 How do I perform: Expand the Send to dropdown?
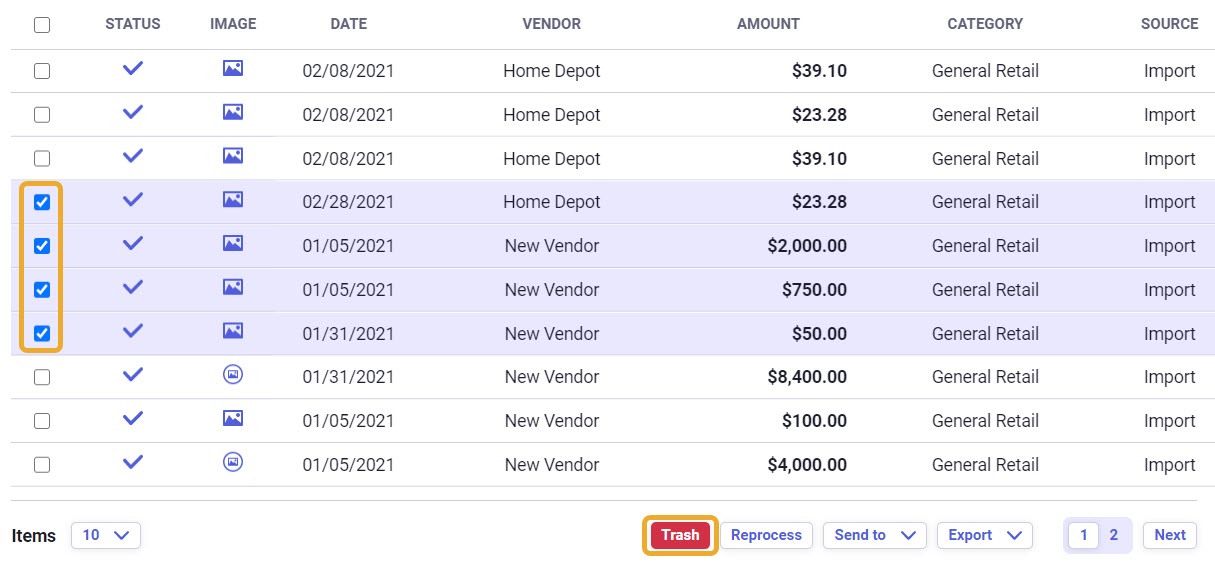875,535
